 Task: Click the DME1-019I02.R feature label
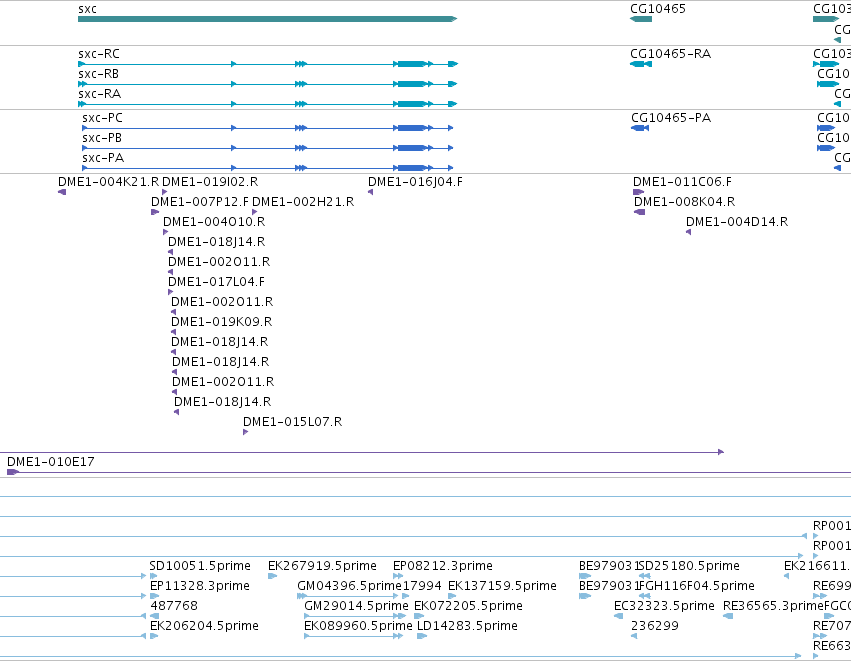click(210, 182)
